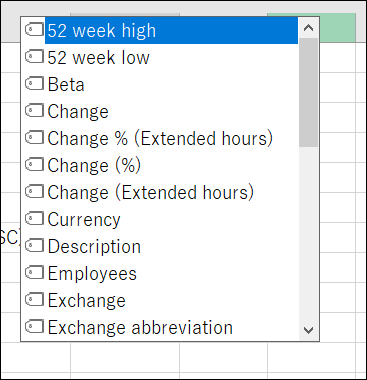Viewport: 367px width, 380px height.
Task: Pick the Change (Extended hours) field
Action: point(160,192)
